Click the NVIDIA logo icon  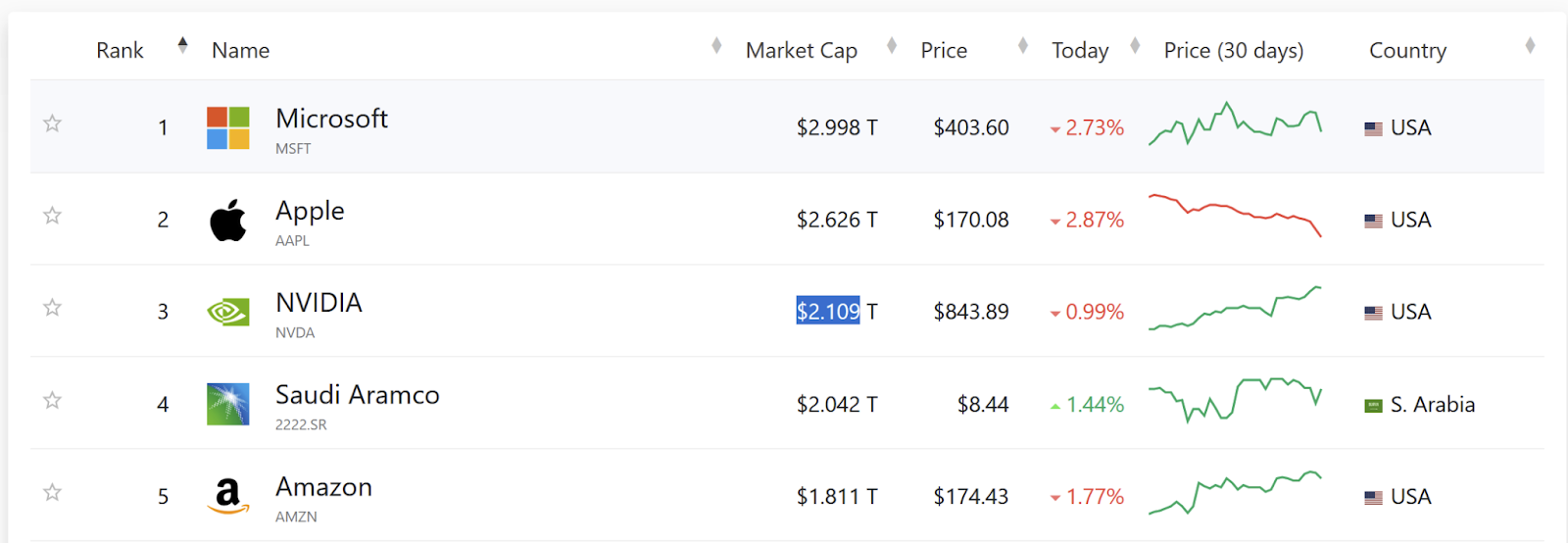[x=228, y=312]
